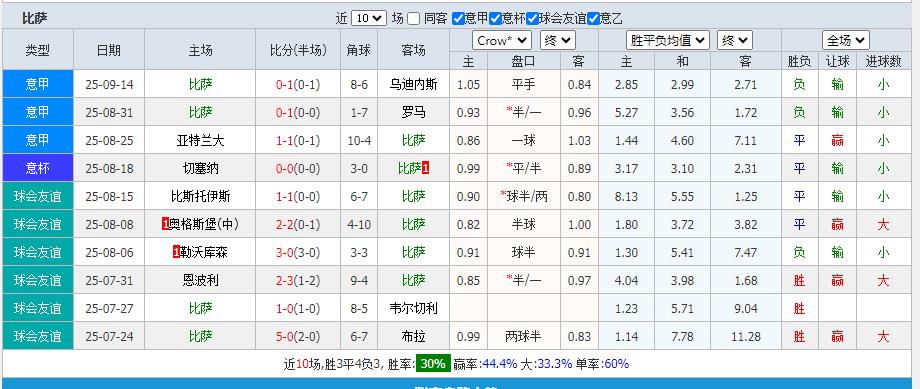Open the 全场 dropdown
Screen dimensions: 920x389
point(845,40)
